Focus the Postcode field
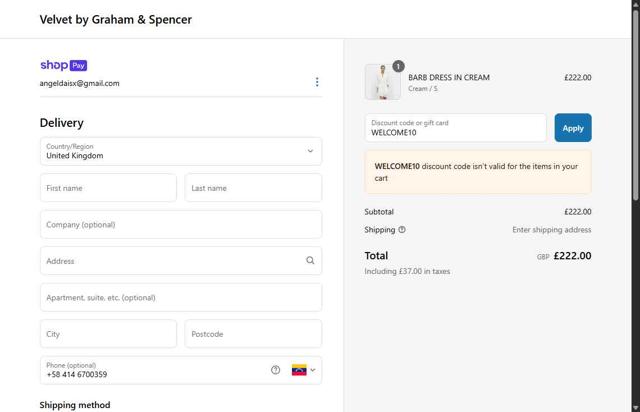The image size is (640, 412). (253, 334)
